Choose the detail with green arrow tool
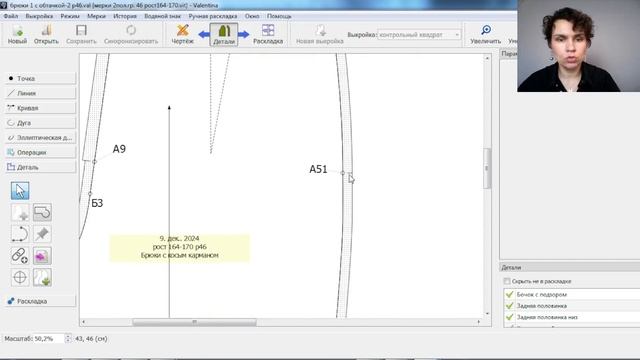 (x=42, y=278)
